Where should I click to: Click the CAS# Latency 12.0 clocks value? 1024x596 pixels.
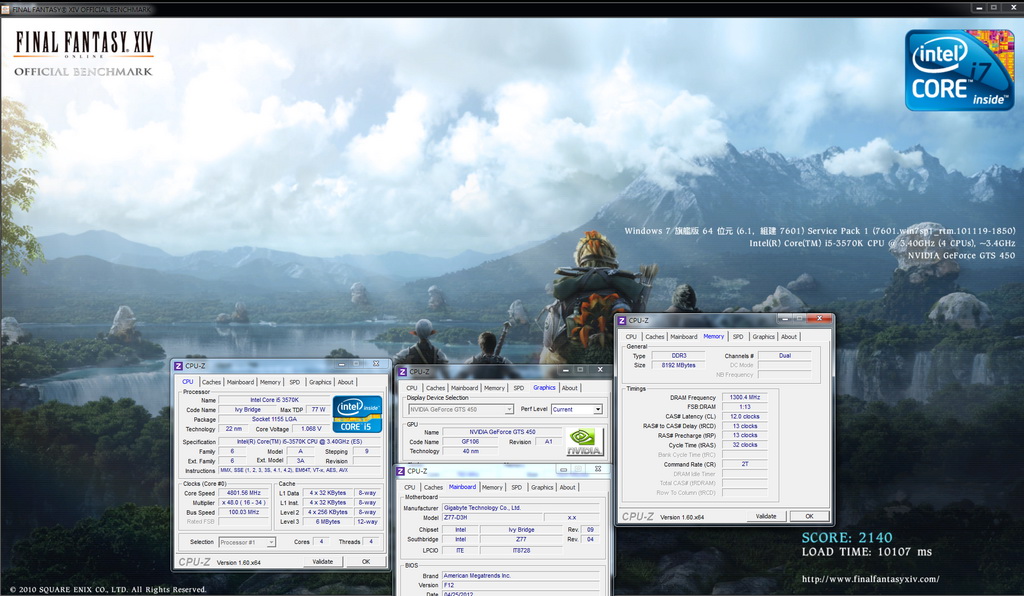coord(744,416)
